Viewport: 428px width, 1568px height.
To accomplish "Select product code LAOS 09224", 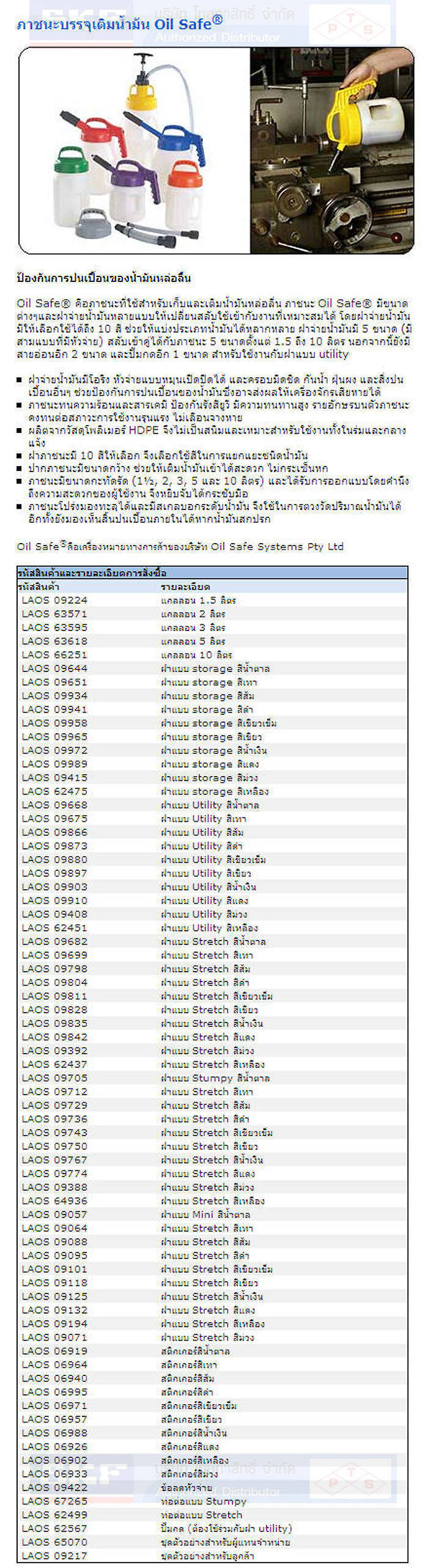I will (x=54, y=600).
